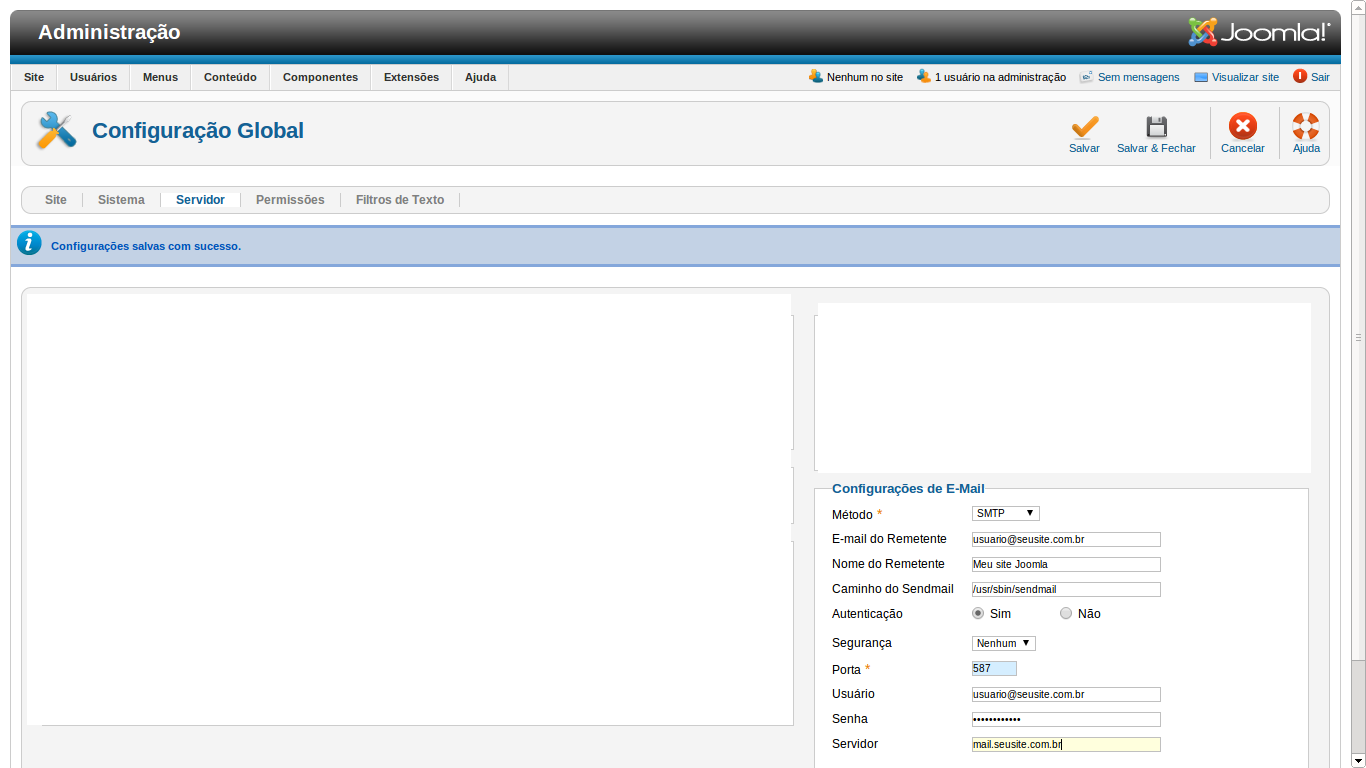Click the Autenticação label
Image resolution: width=1366 pixels, height=768 pixels.
pyautogui.click(x=867, y=614)
